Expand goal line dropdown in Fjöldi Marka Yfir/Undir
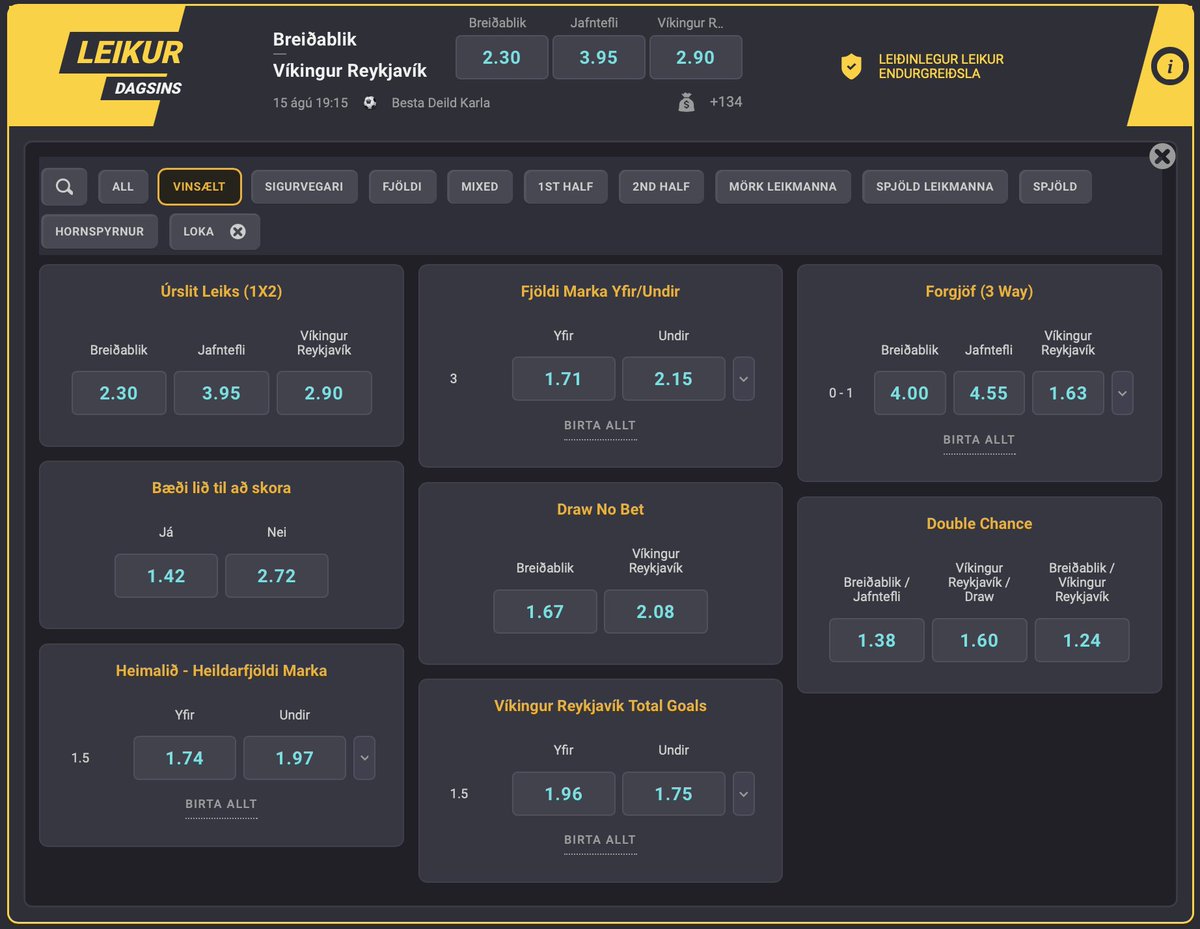This screenshot has height=929, width=1200. tap(743, 379)
